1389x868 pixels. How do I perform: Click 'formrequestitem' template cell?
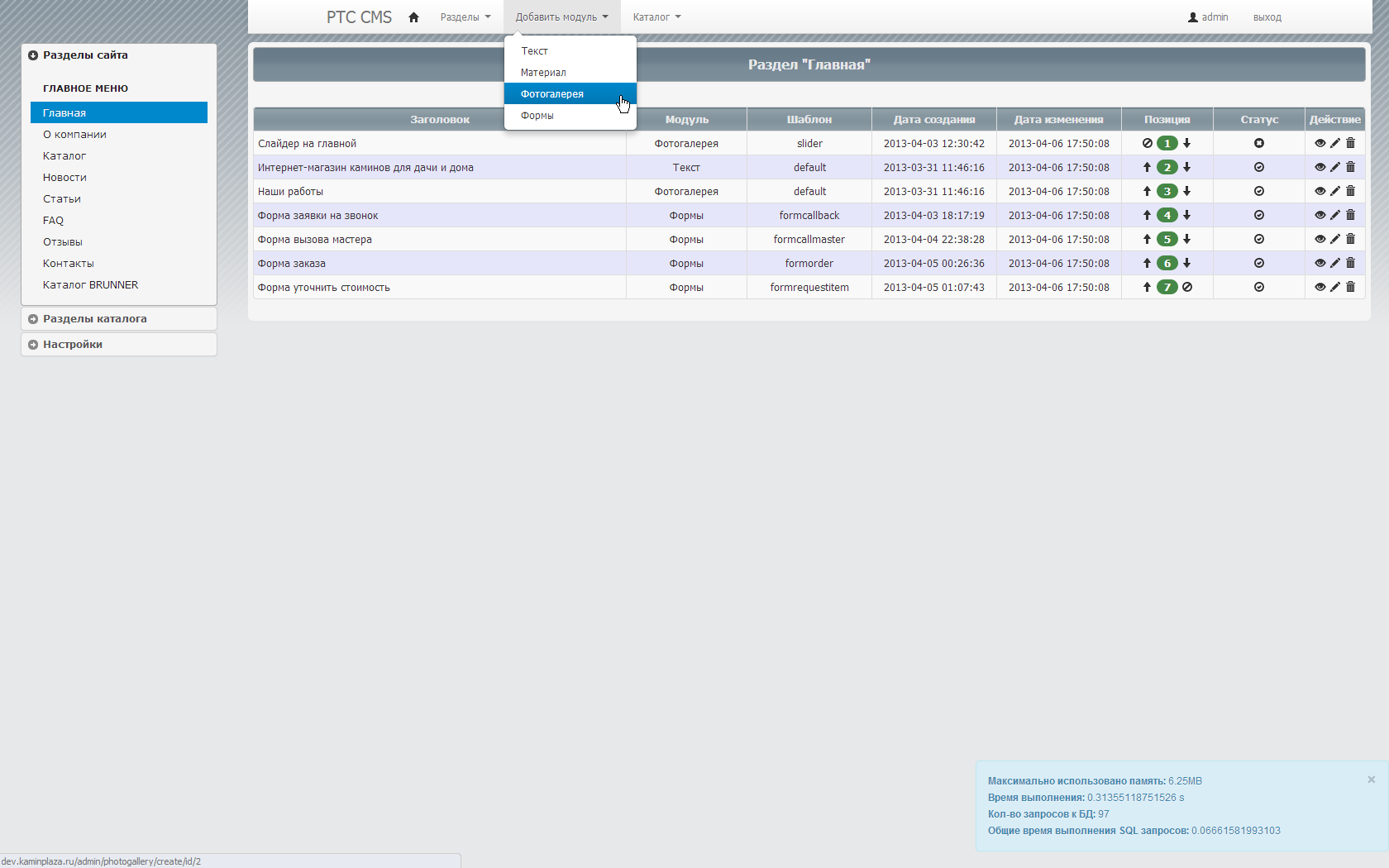tap(809, 287)
